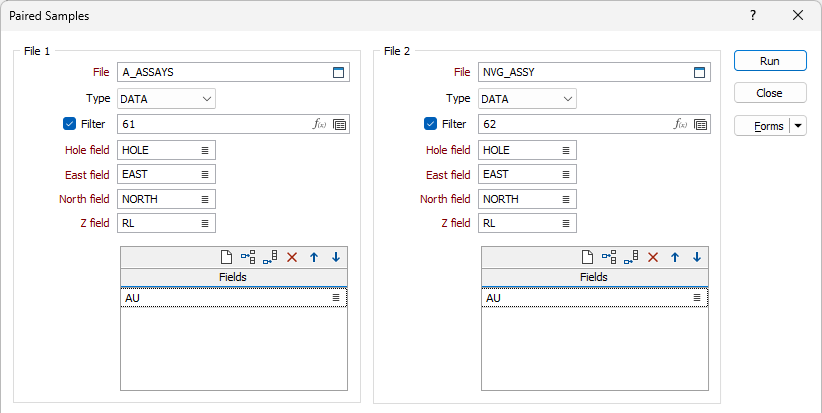
Task: Select the AU row in File 2 fields
Action: [x=594, y=298]
